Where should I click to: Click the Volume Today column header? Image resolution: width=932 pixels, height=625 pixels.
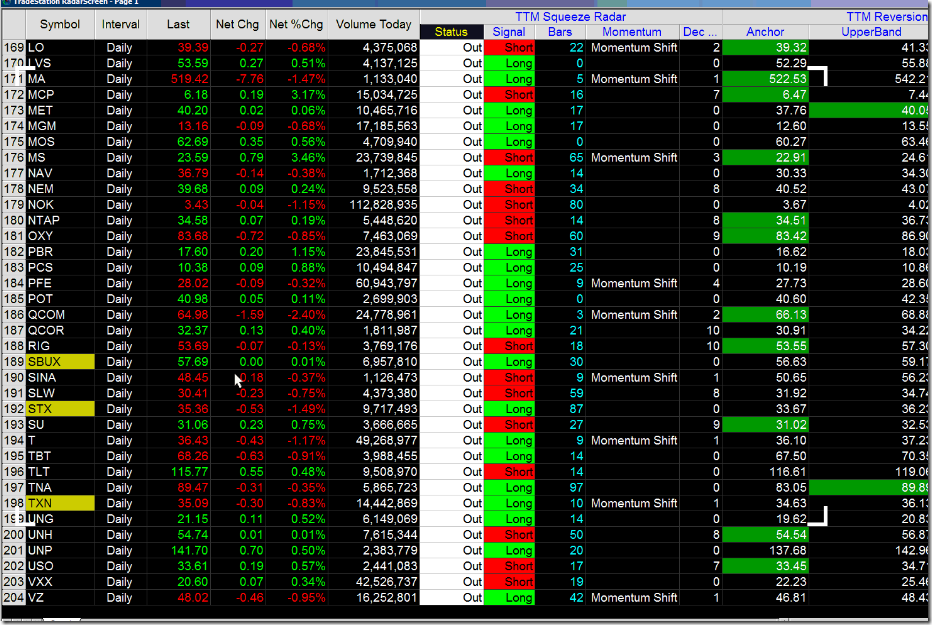tap(373, 24)
